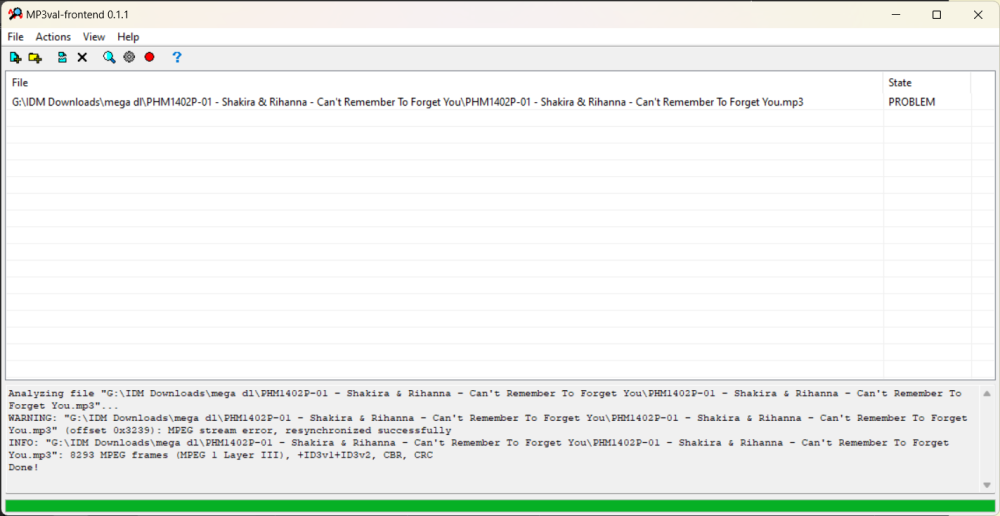Click the green progress bar

point(500,505)
